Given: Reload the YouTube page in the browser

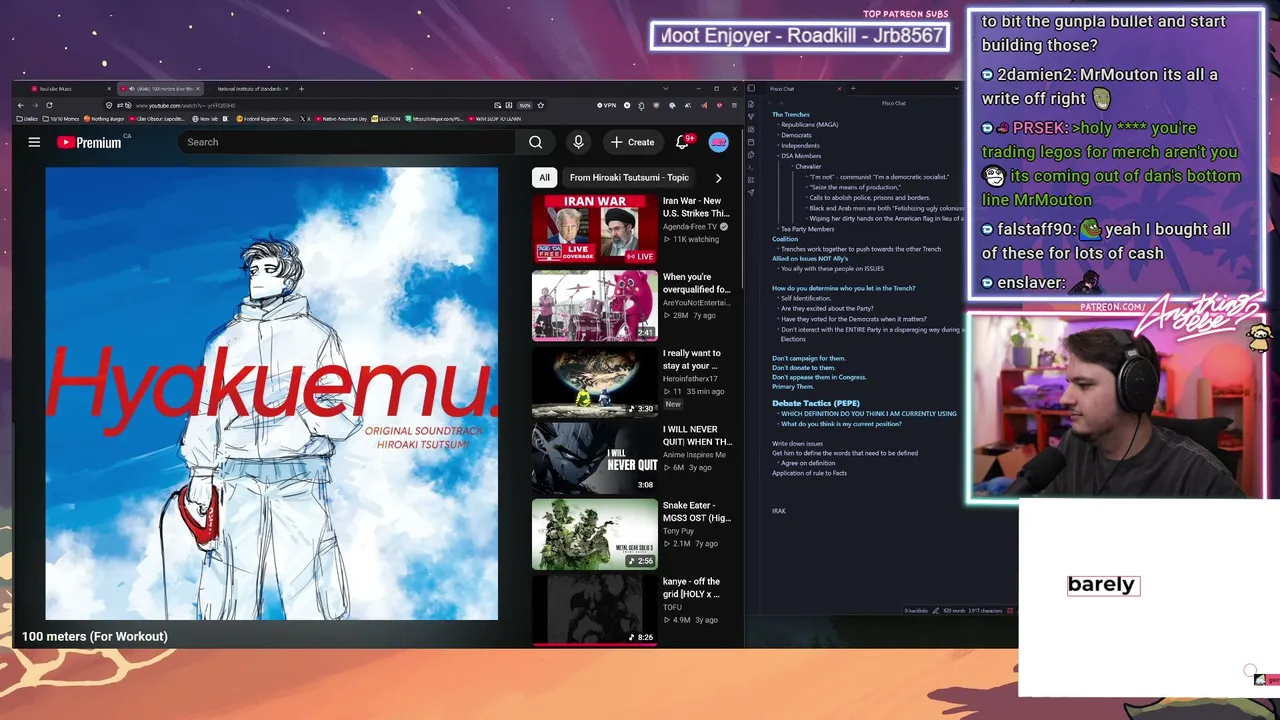Looking at the screenshot, I should tap(49, 105).
